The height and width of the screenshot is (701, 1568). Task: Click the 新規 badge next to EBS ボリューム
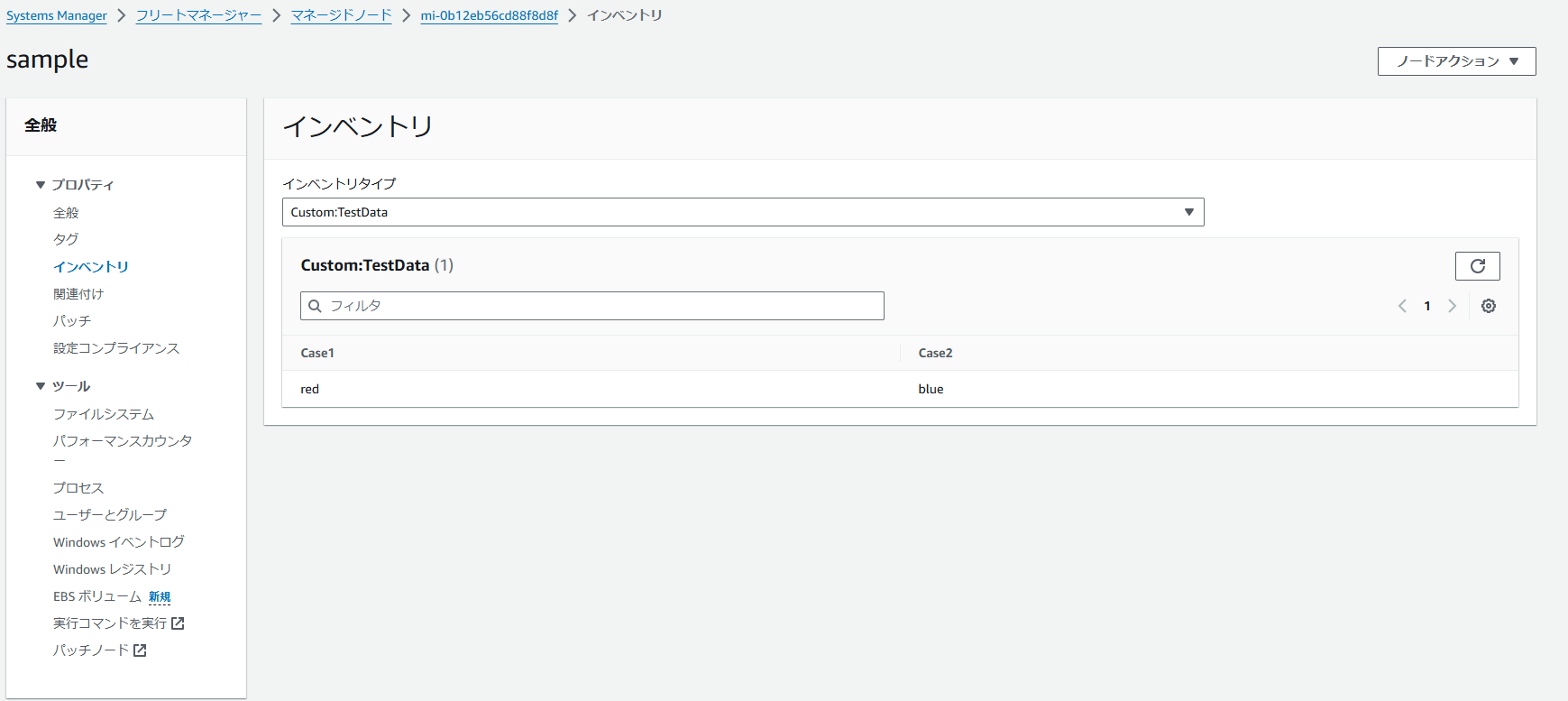[x=160, y=597]
